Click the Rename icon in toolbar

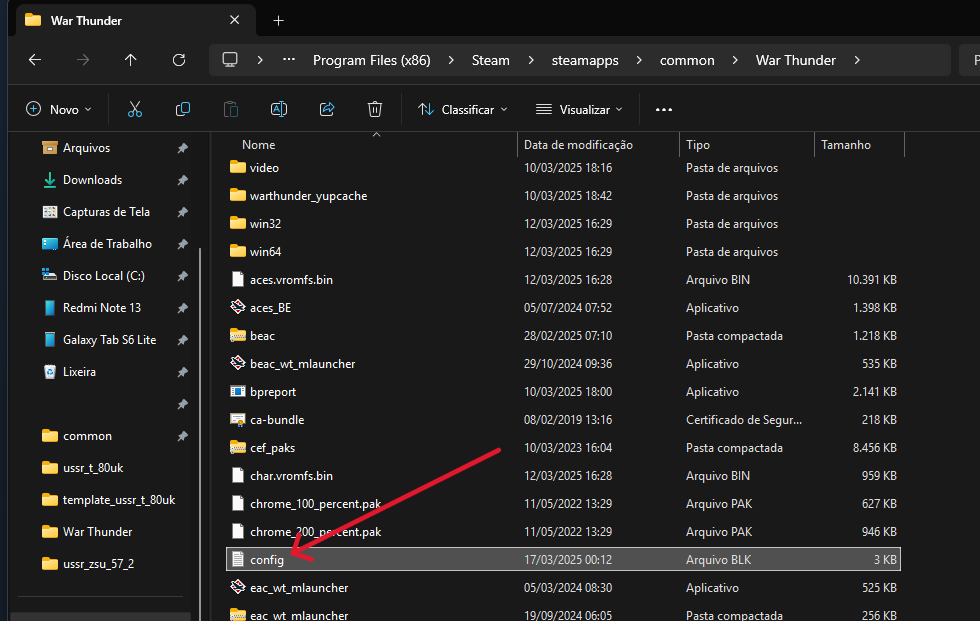point(279,109)
